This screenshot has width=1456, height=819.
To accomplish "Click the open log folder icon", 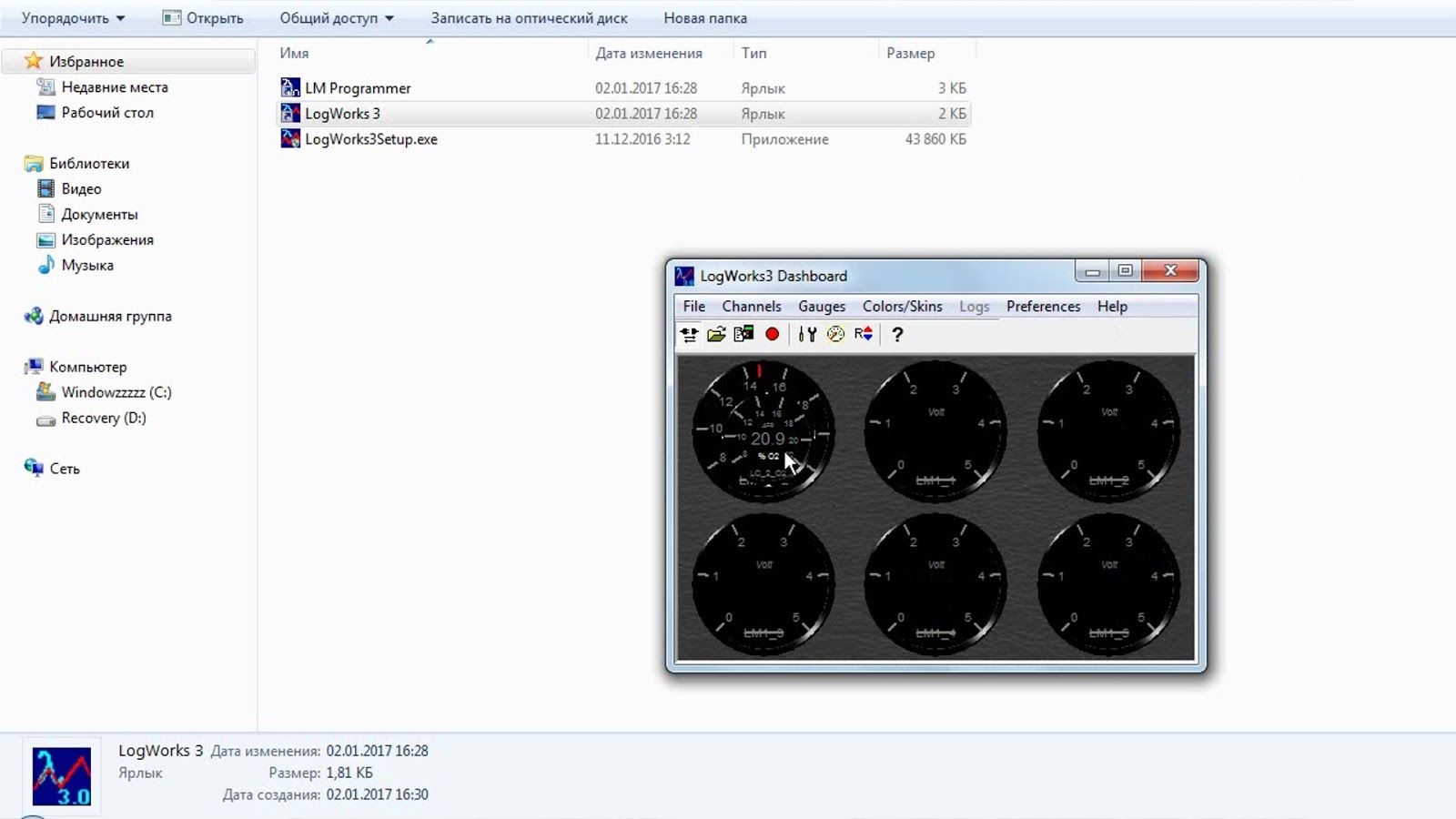I will [x=716, y=334].
